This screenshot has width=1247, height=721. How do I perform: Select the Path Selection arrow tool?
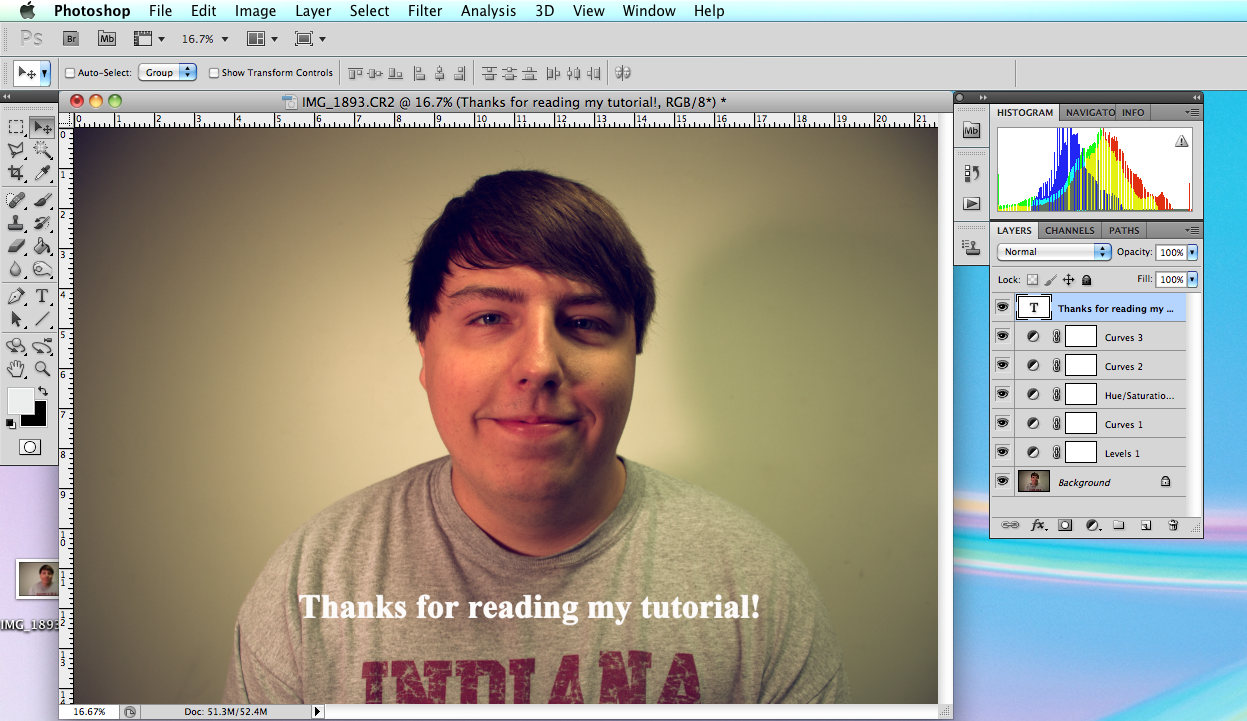click(16, 319)
